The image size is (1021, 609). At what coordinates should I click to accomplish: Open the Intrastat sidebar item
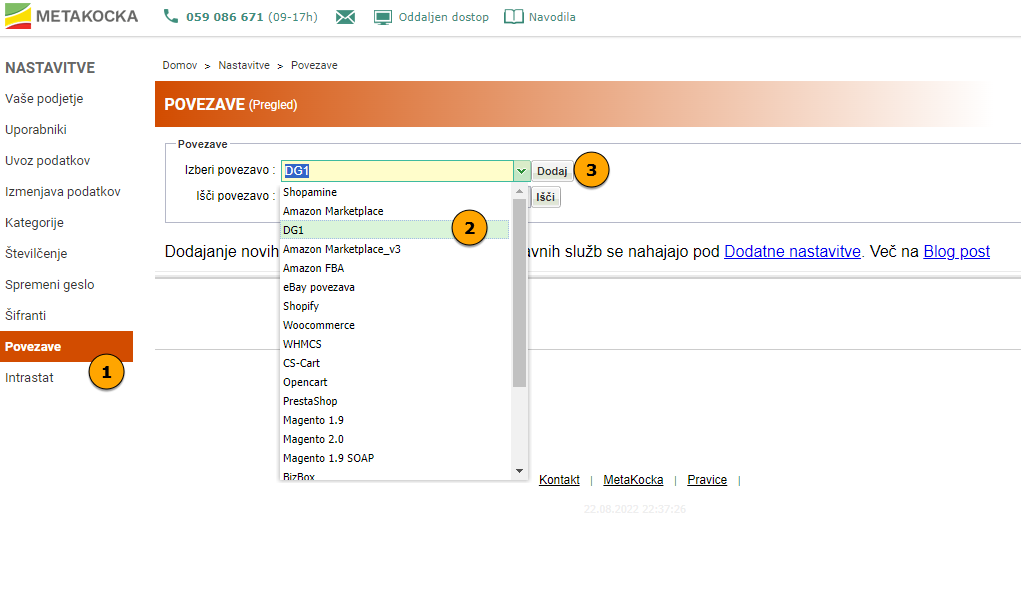(29, 378)
